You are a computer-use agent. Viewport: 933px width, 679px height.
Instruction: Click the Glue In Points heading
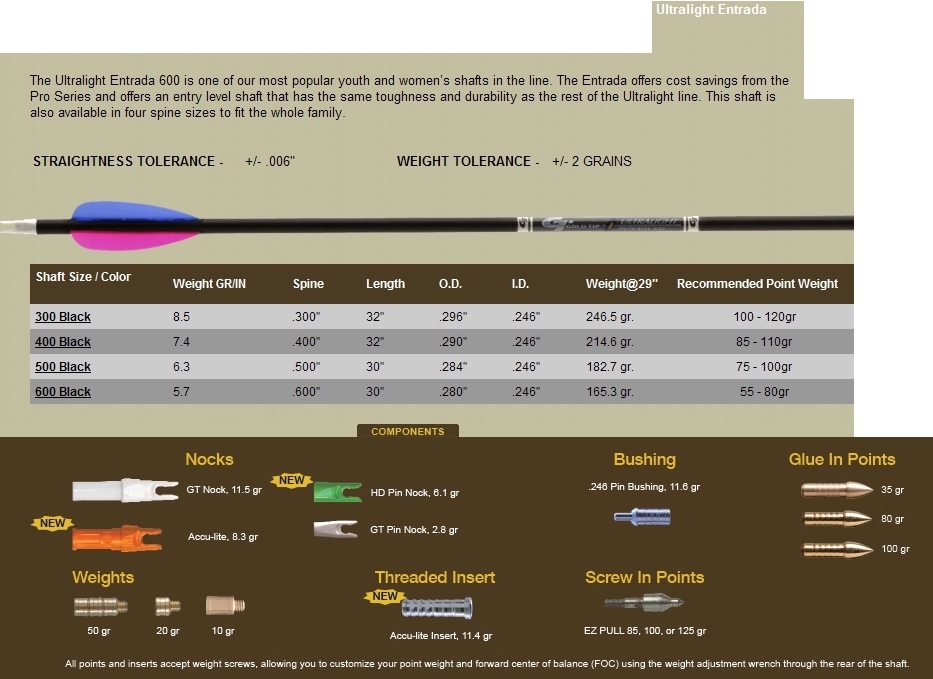tap(842, 459)
